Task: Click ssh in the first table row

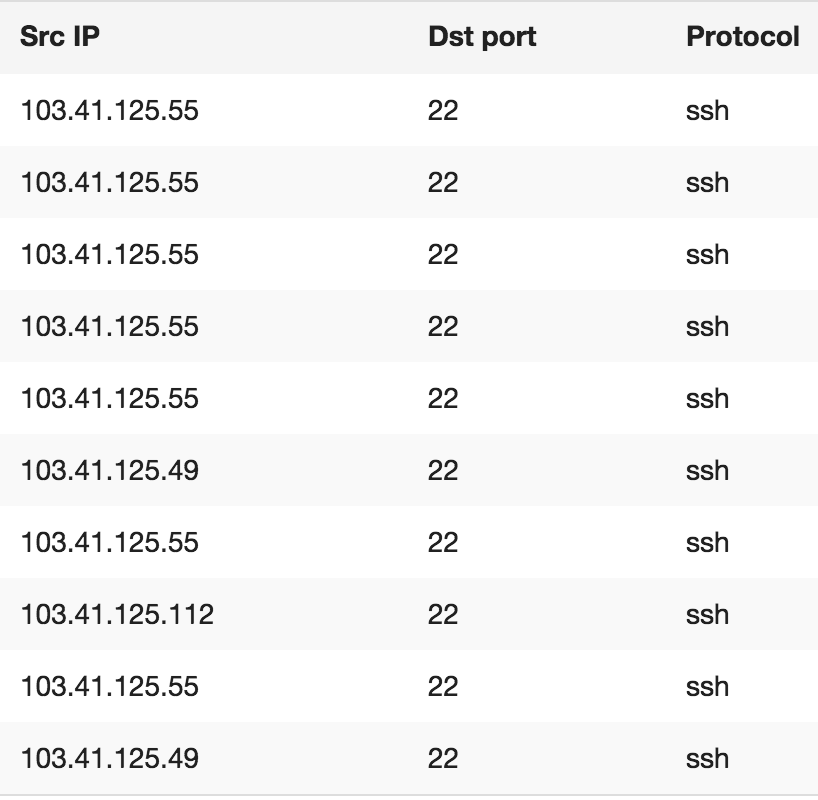Action: pos(707,110)
